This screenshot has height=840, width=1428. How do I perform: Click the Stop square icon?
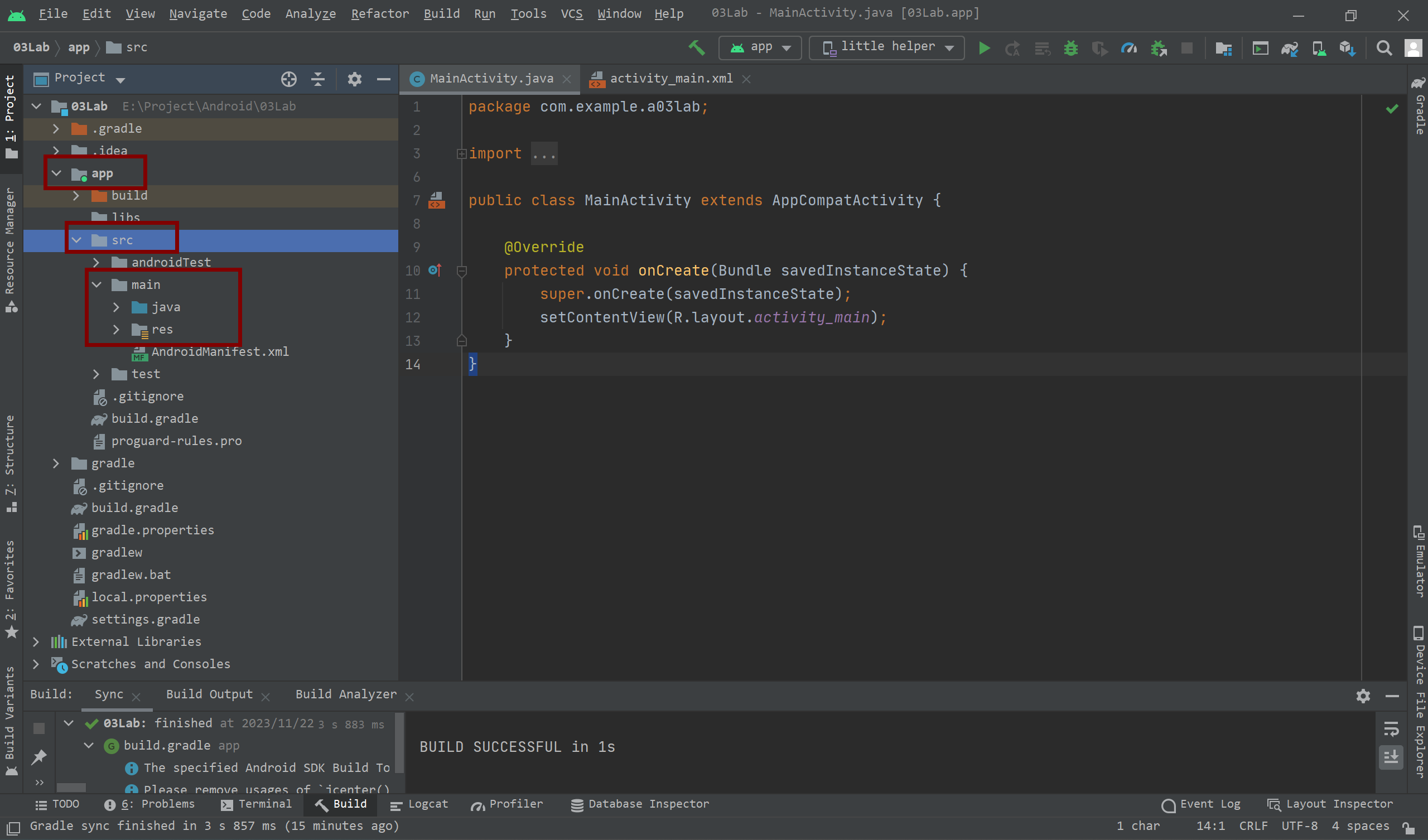1186,48
